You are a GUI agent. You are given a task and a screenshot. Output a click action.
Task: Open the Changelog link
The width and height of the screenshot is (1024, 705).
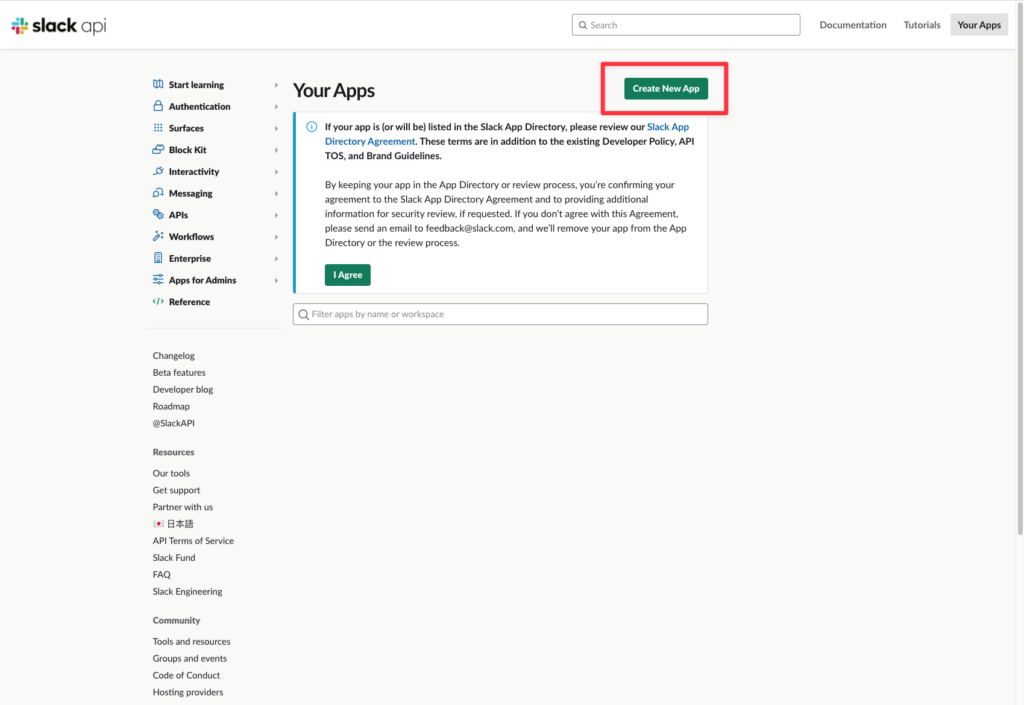tap(174, 356)
